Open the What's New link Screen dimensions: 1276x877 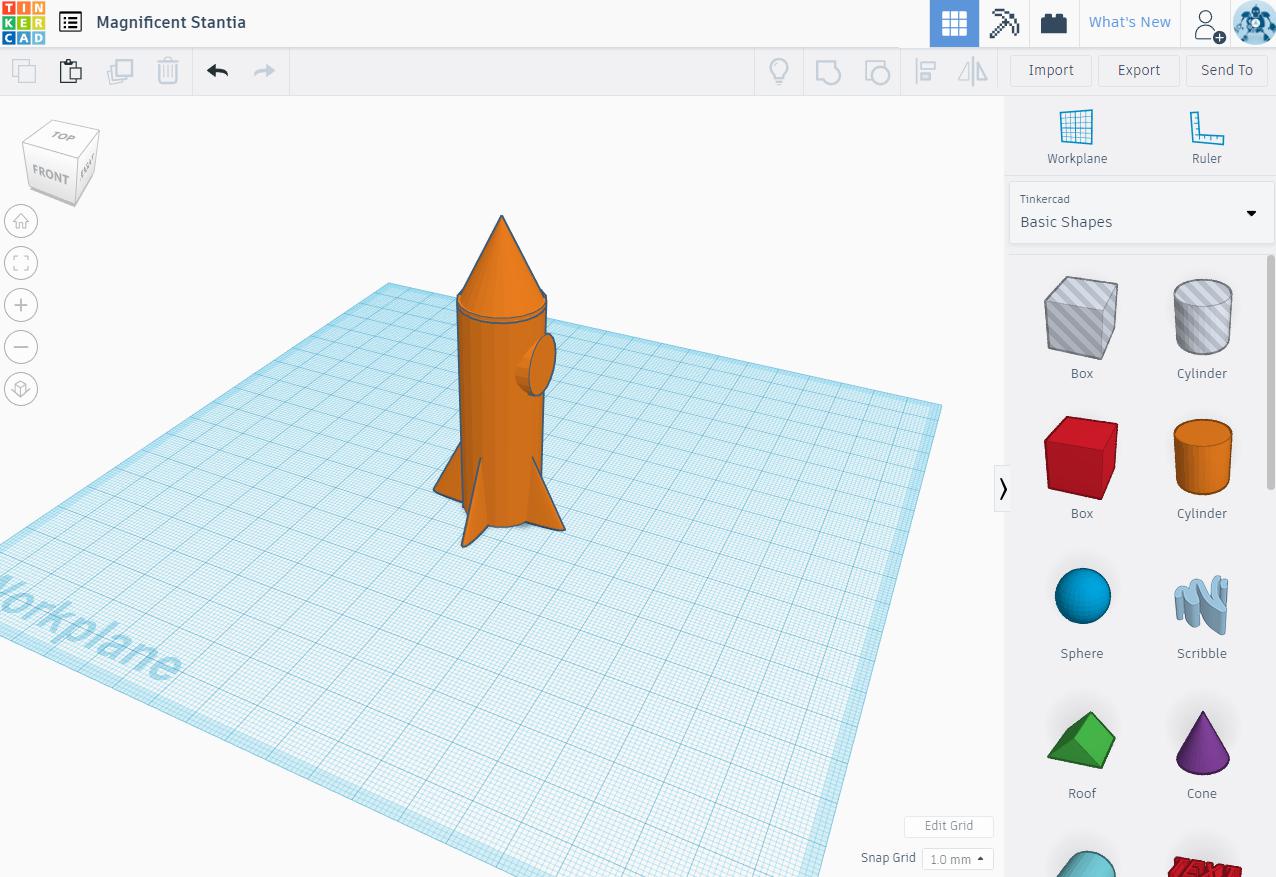[x=1129, y=22]
